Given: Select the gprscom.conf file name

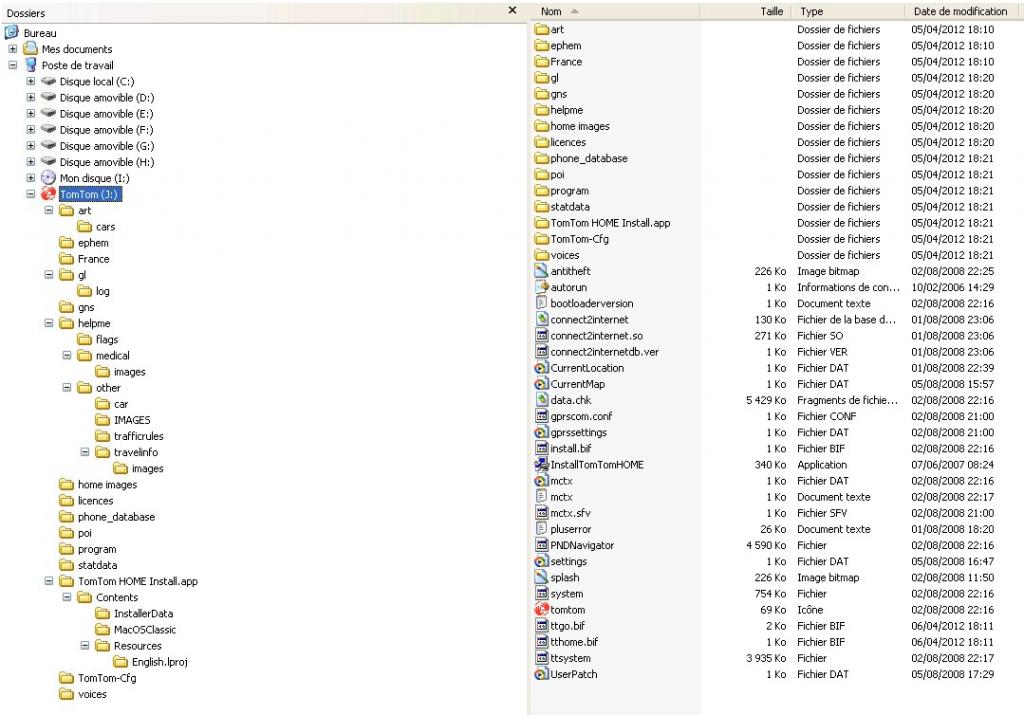Looking at the screenshot, I should tap(581, 416).
